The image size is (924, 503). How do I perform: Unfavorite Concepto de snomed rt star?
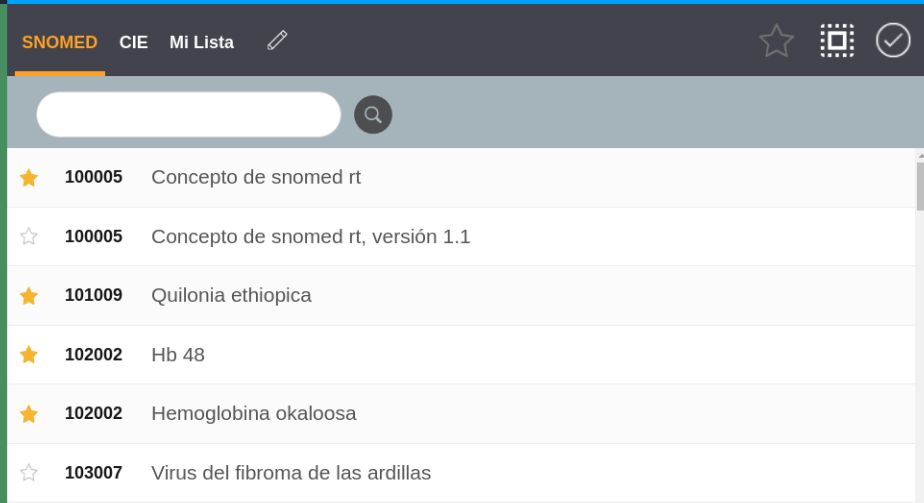(29, 178)
